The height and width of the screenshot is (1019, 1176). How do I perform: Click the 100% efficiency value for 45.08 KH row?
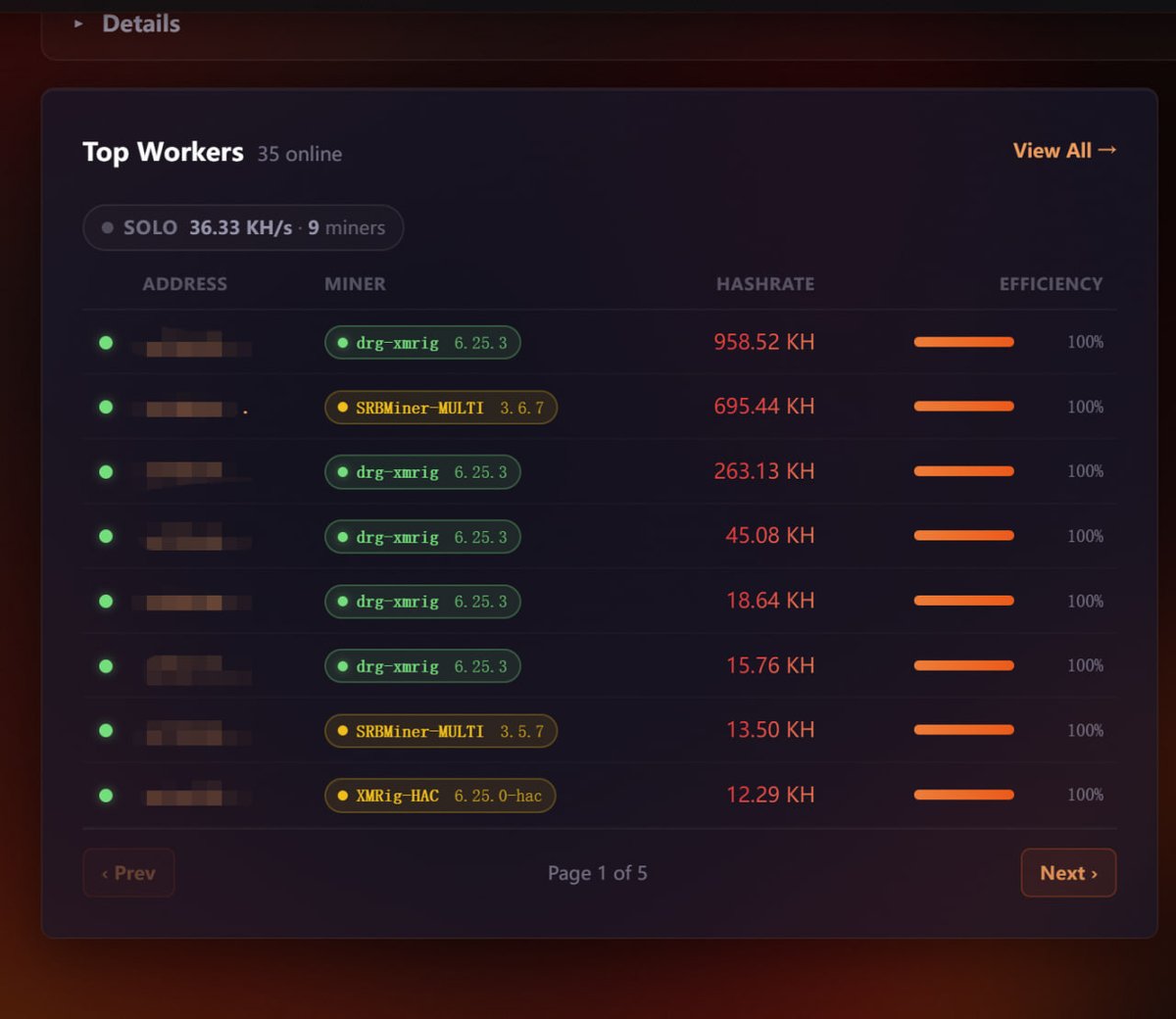pos(1085,536)
